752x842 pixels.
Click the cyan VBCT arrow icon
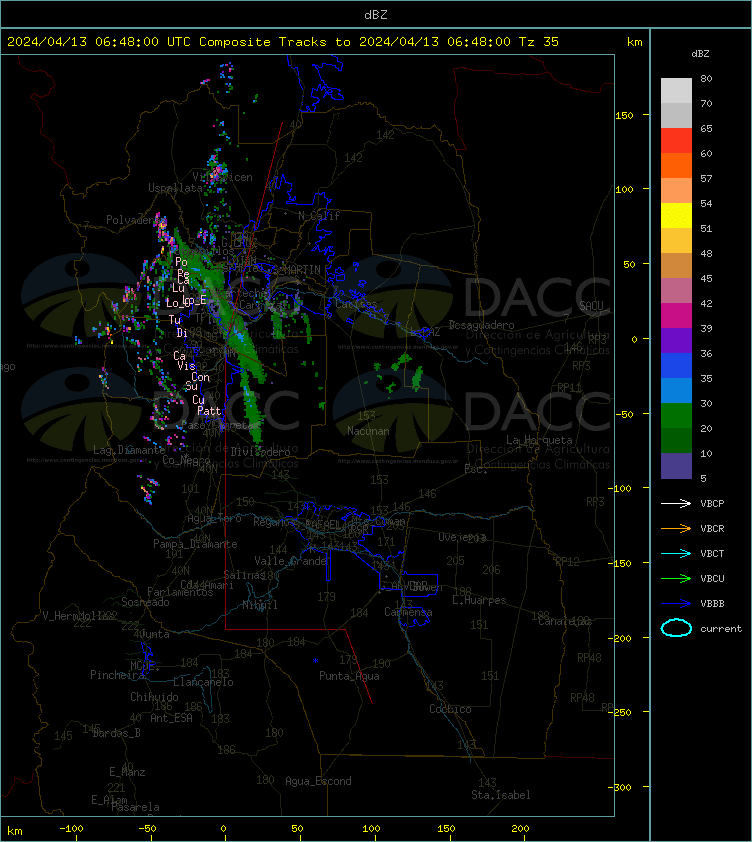coord(676,553)
